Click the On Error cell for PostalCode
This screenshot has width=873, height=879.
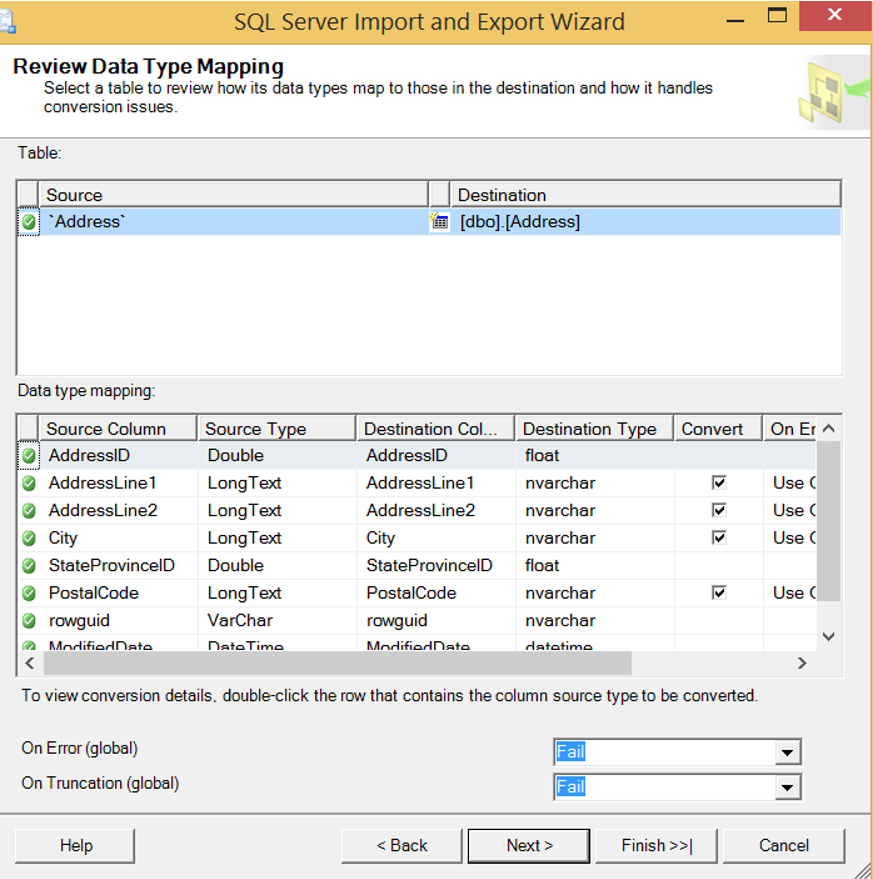[790, 593]
